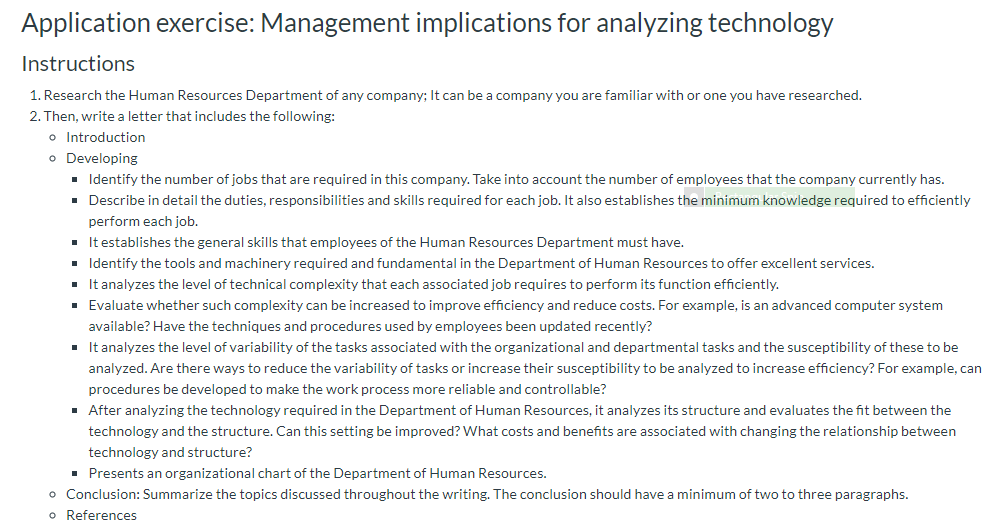Click the Presents an organizational chart bullet
Image resolution: width=996 pixels, height=528 pixels.
click(x=317, y=473)
